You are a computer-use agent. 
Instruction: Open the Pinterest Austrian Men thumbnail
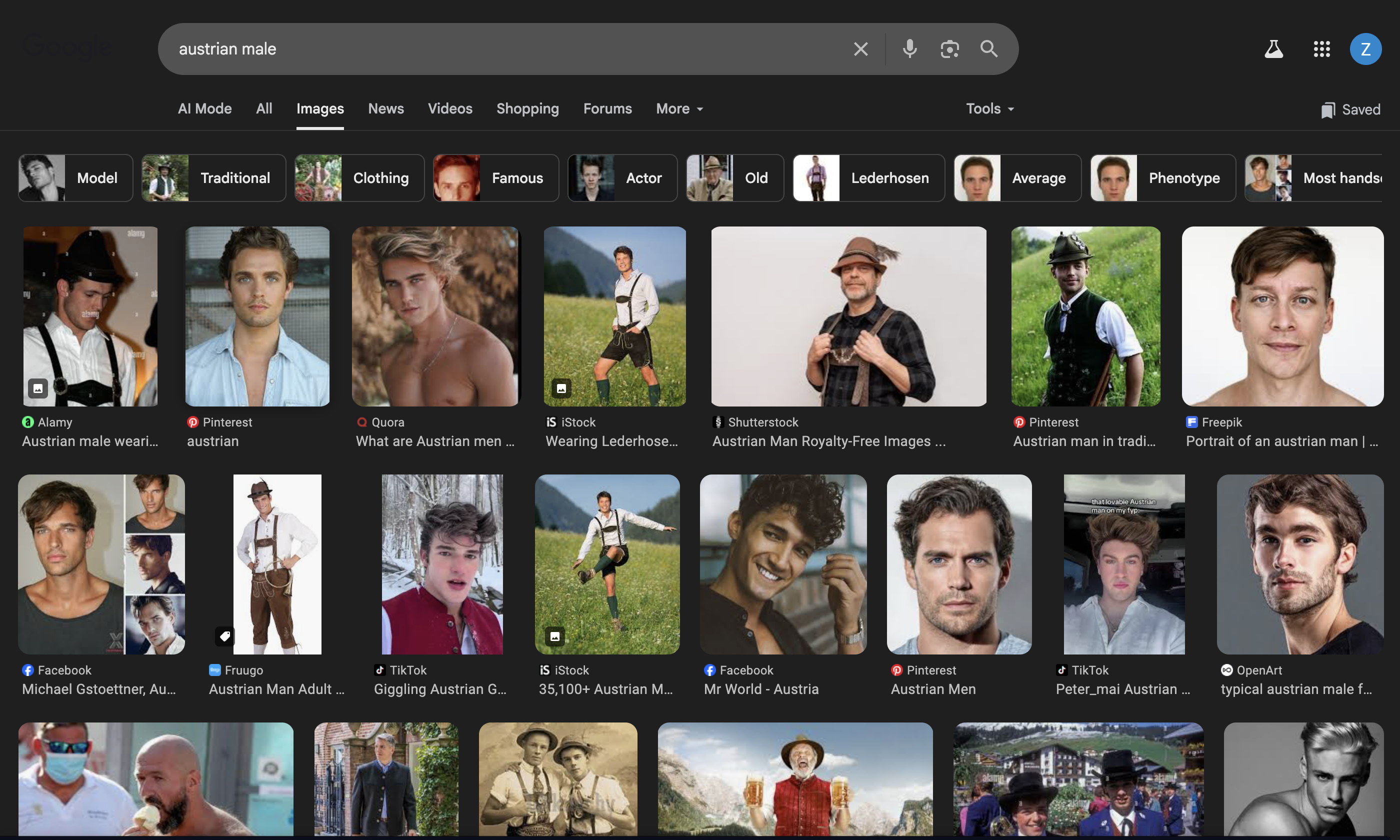point(959,564)
